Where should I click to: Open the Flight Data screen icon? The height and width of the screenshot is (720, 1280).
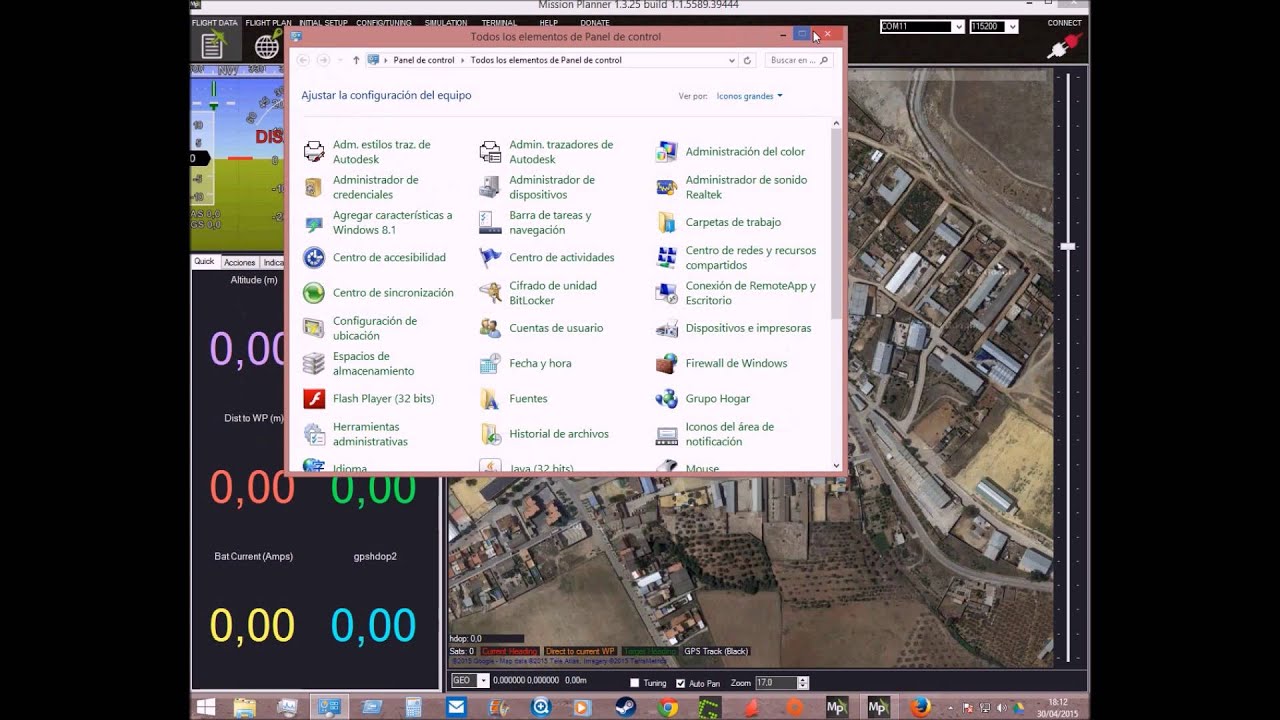(213, 45)
